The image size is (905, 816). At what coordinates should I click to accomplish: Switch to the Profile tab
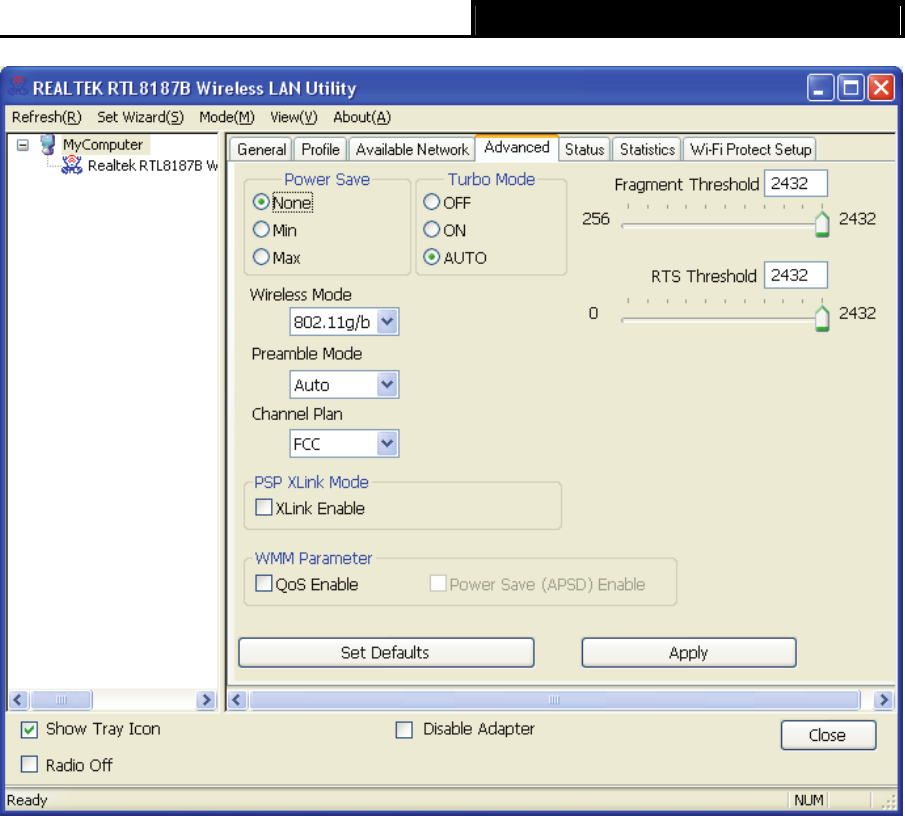320,149
